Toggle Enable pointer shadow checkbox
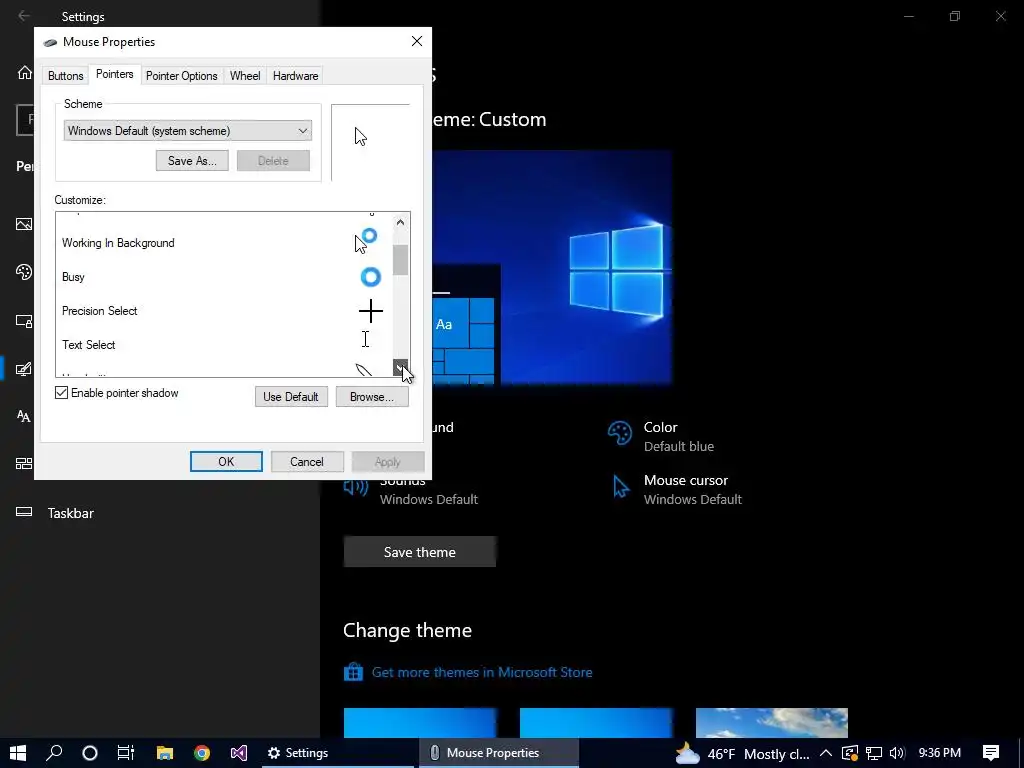Image resolution: width=1024 pixels, height=768 pixels. (x=61, y=392)
